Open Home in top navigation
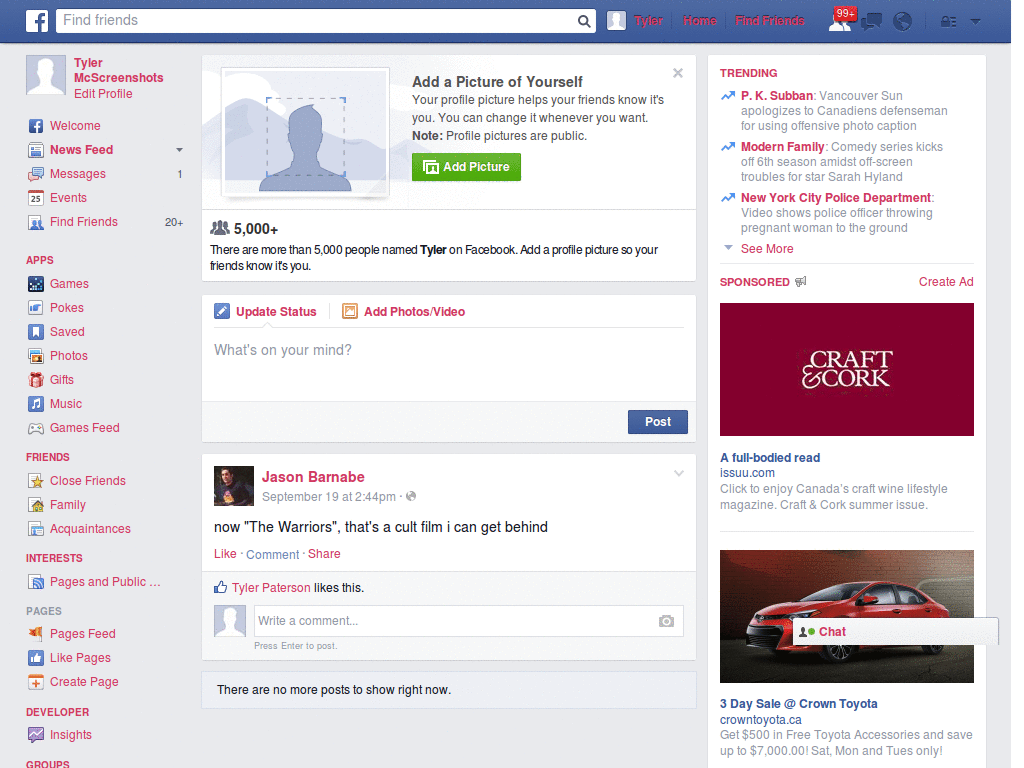 (x=699, y=21)
